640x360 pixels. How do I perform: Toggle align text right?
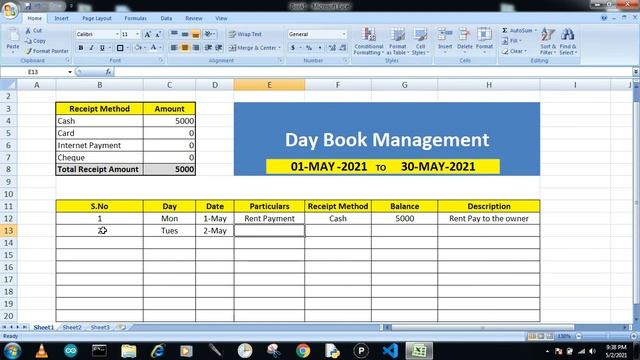click(196, 48)
